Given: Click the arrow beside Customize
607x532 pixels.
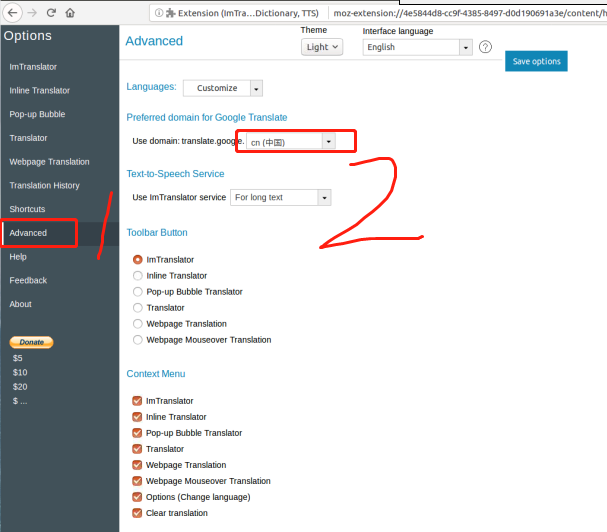Looking at the screenshot, I should [x=256, y=89].
